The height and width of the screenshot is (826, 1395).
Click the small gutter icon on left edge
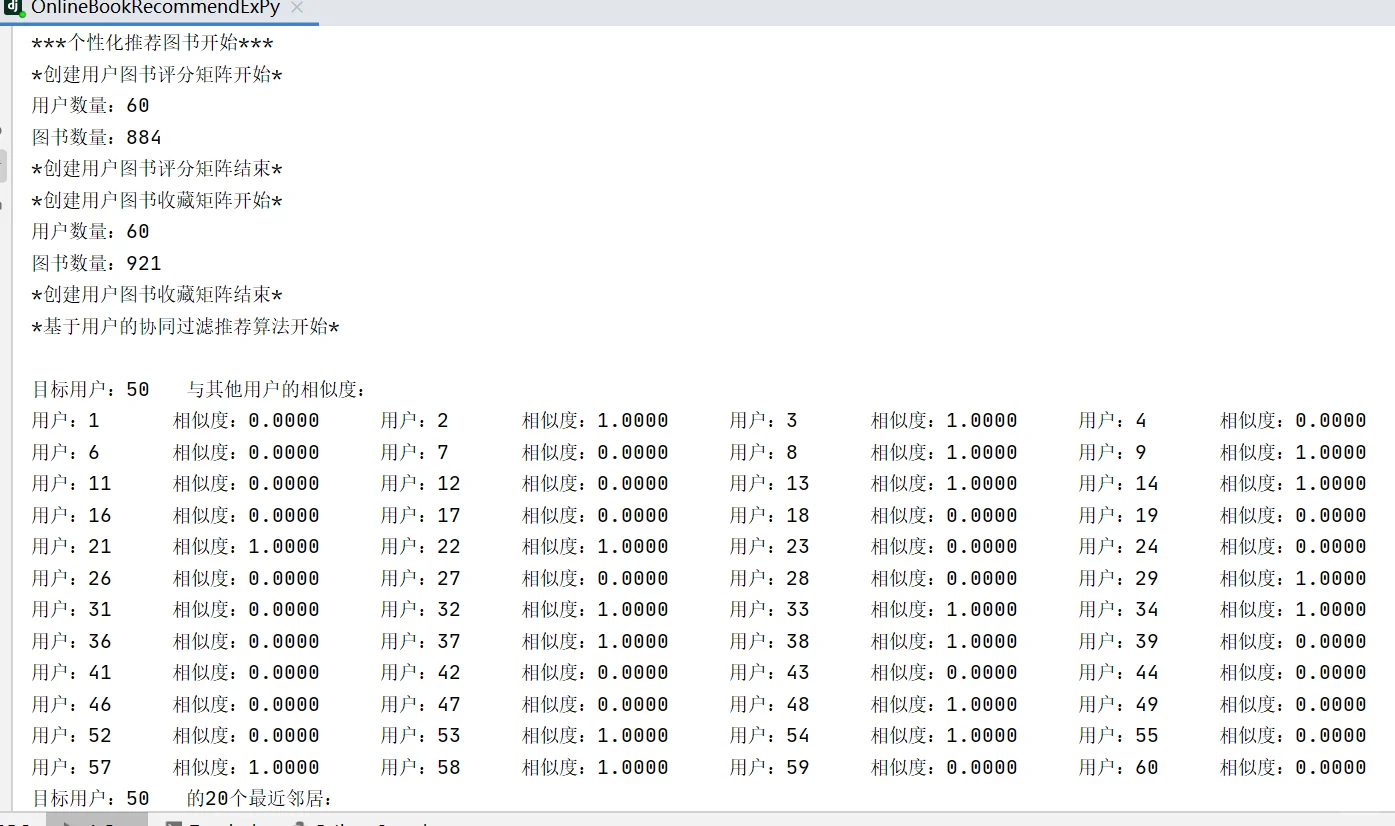(2, 131)
